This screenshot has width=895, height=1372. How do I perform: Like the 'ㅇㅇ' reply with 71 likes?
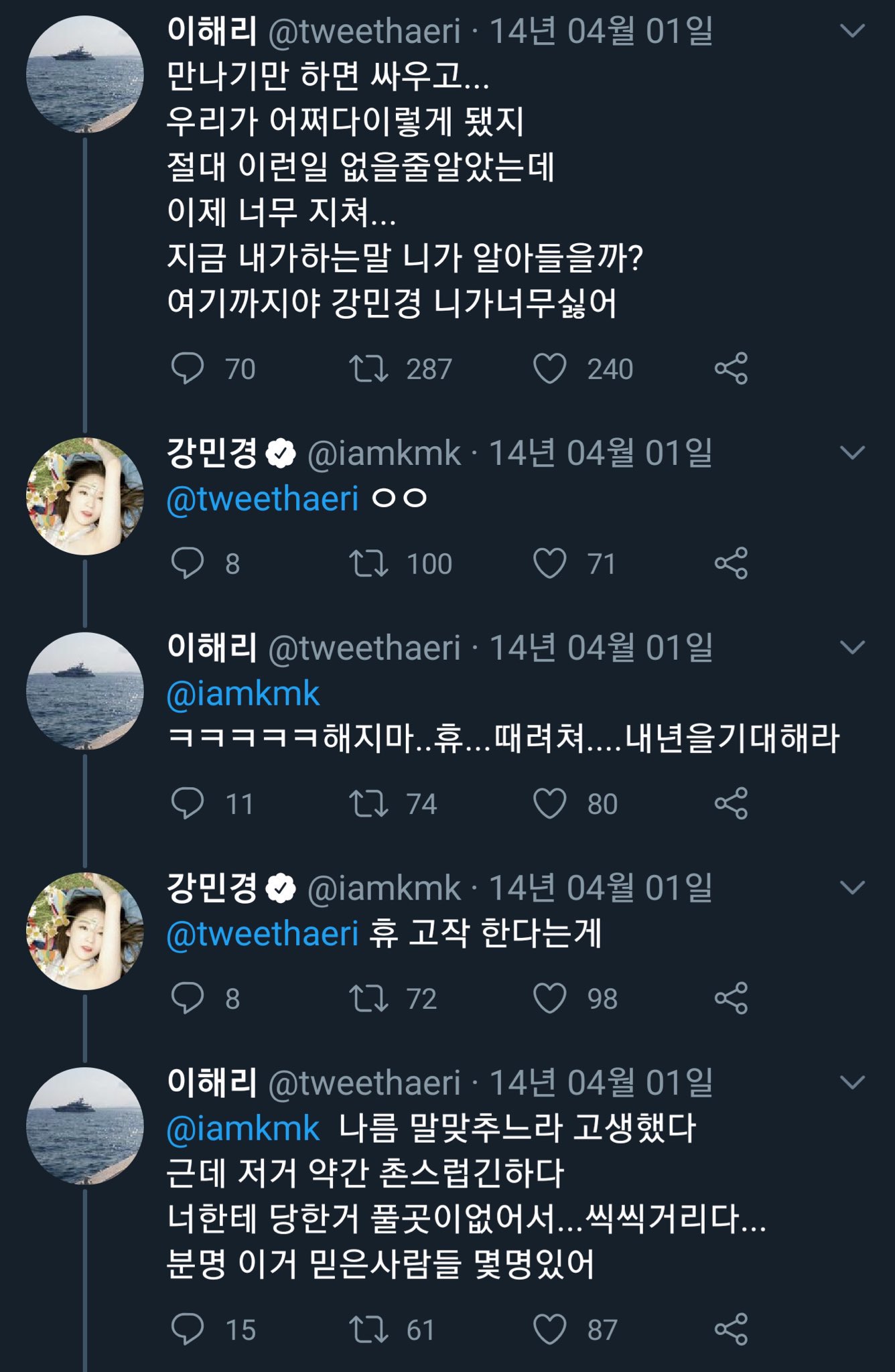[549, 563]
